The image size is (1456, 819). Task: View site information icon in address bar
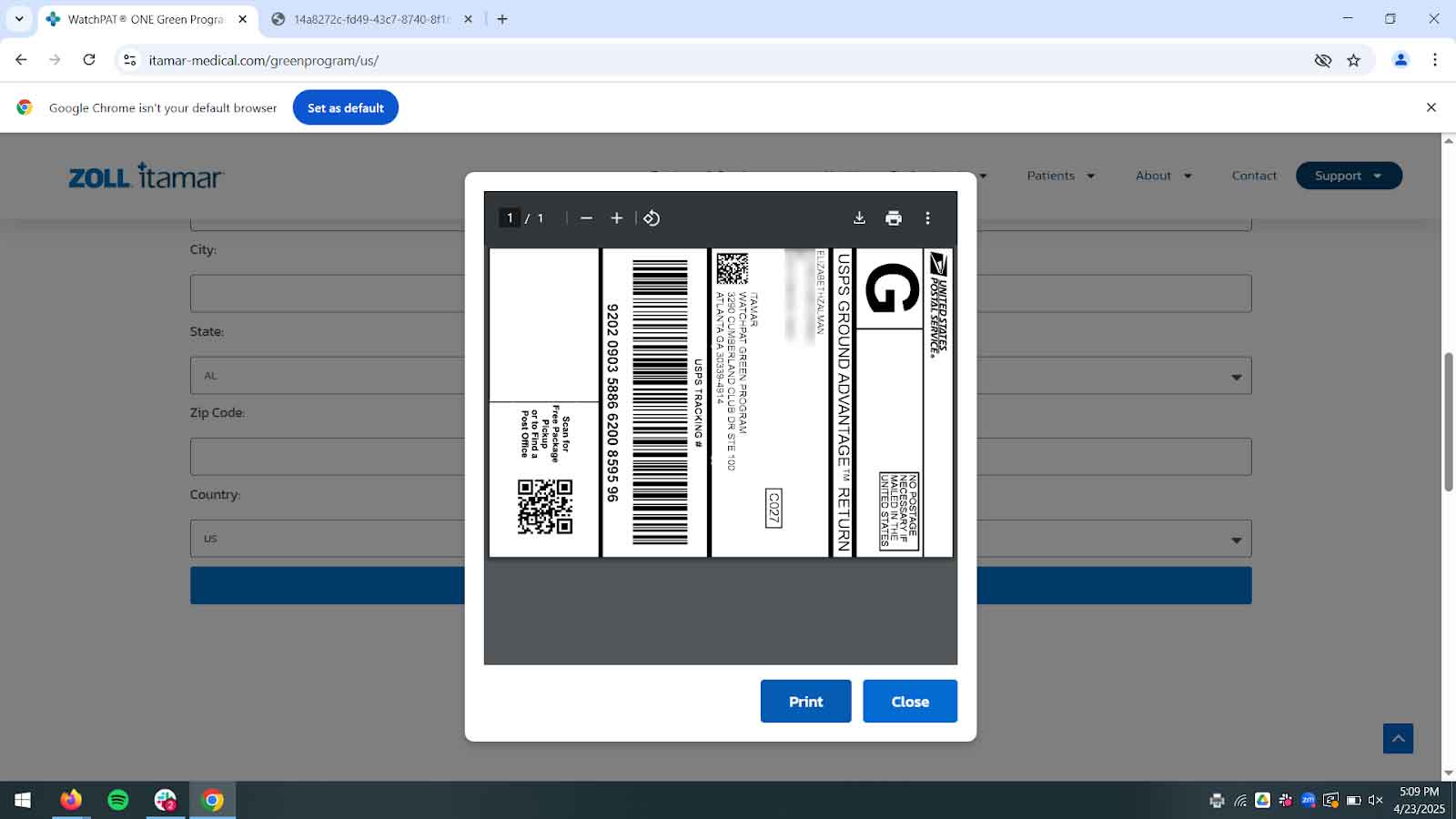[x=130, y=60]
